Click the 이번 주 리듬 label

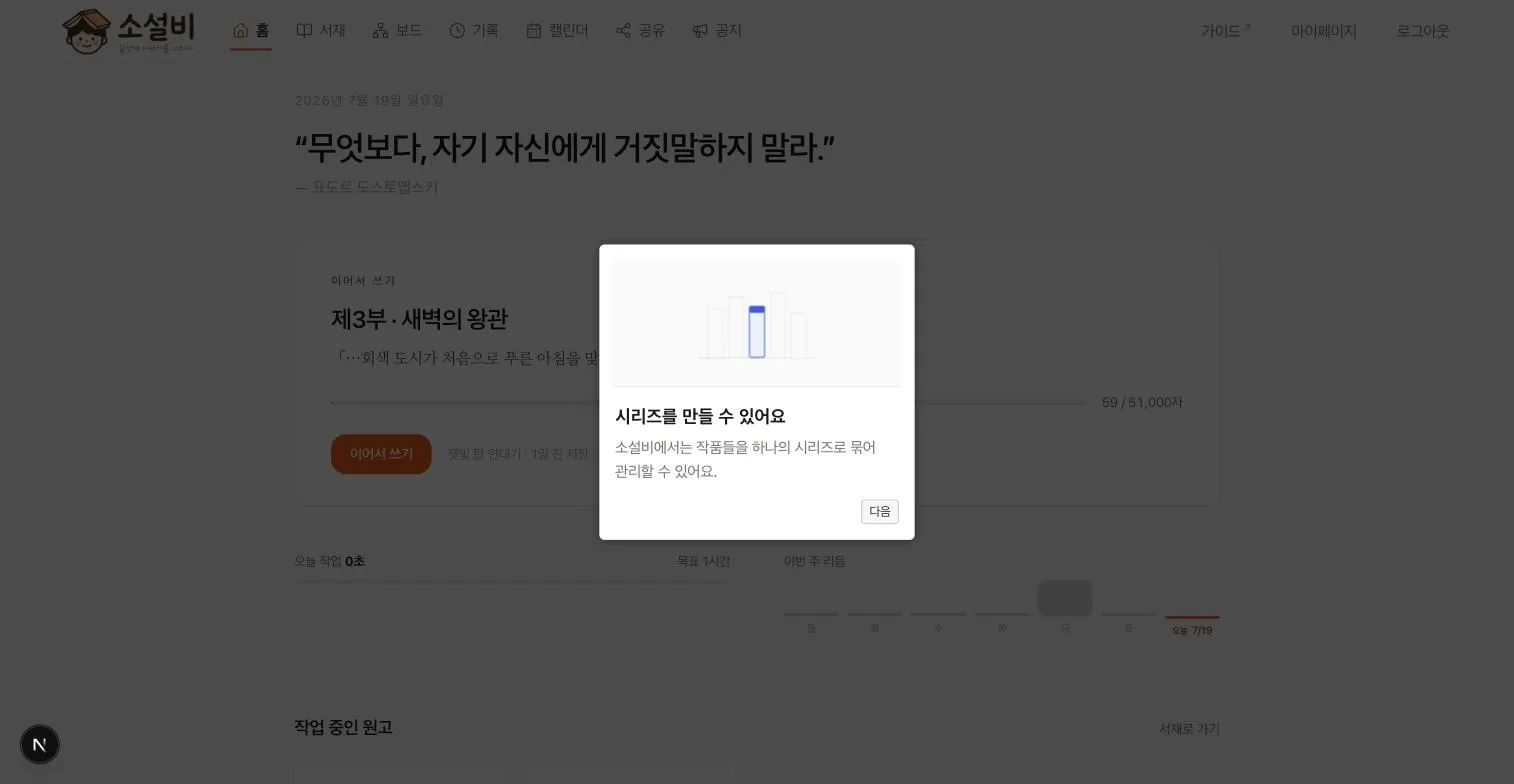pyautogui.click(x=814, y=561)
